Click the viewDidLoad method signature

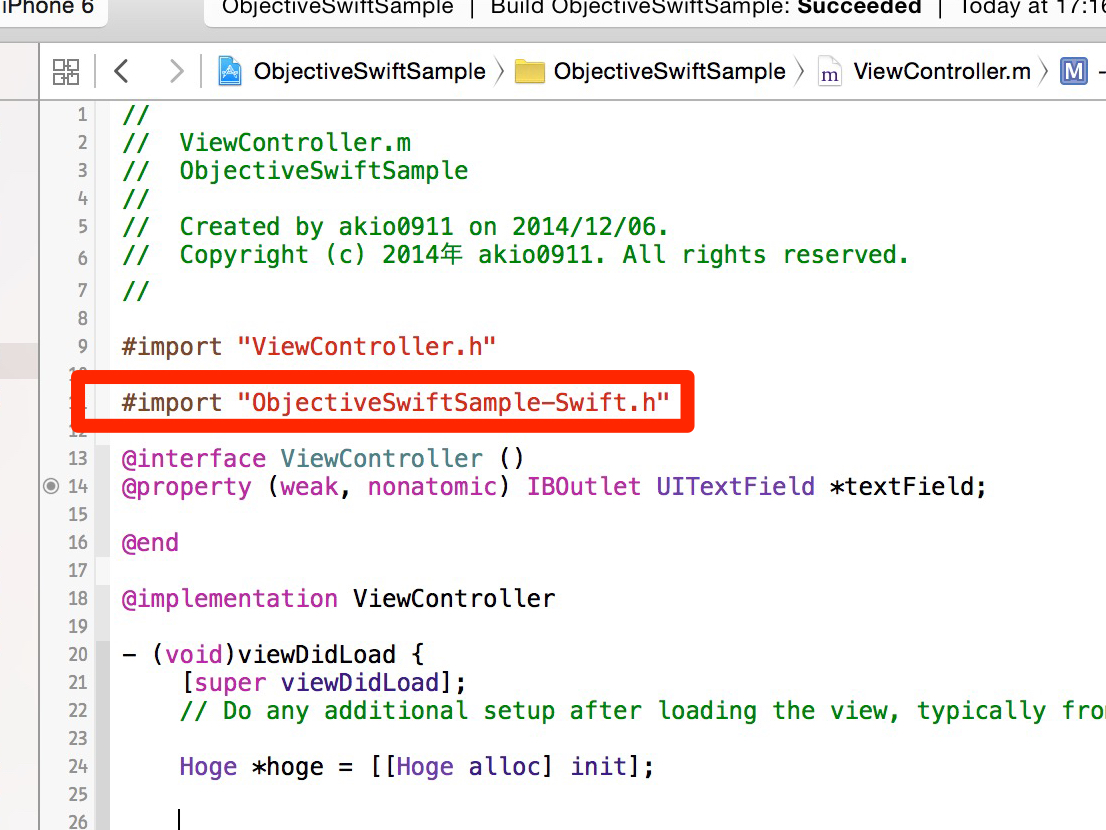[x=274, y=654]
